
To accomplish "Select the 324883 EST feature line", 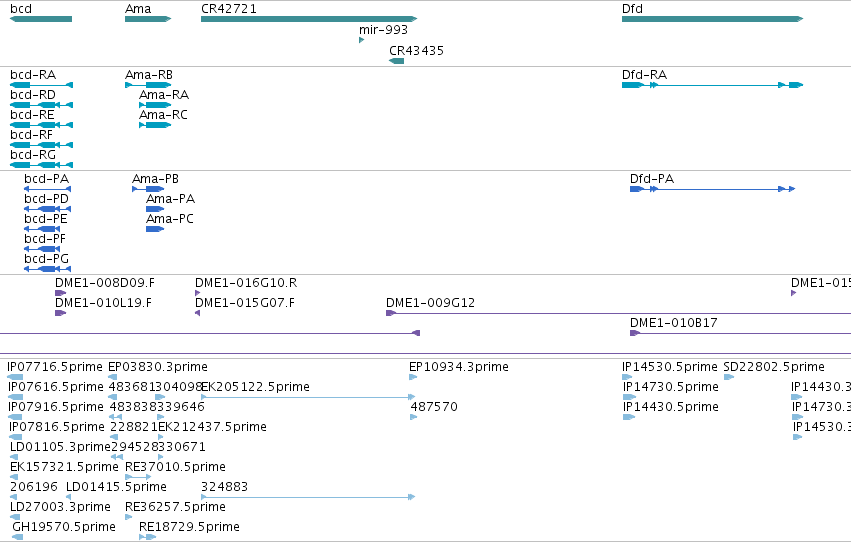I will click(x=308, y=497).
